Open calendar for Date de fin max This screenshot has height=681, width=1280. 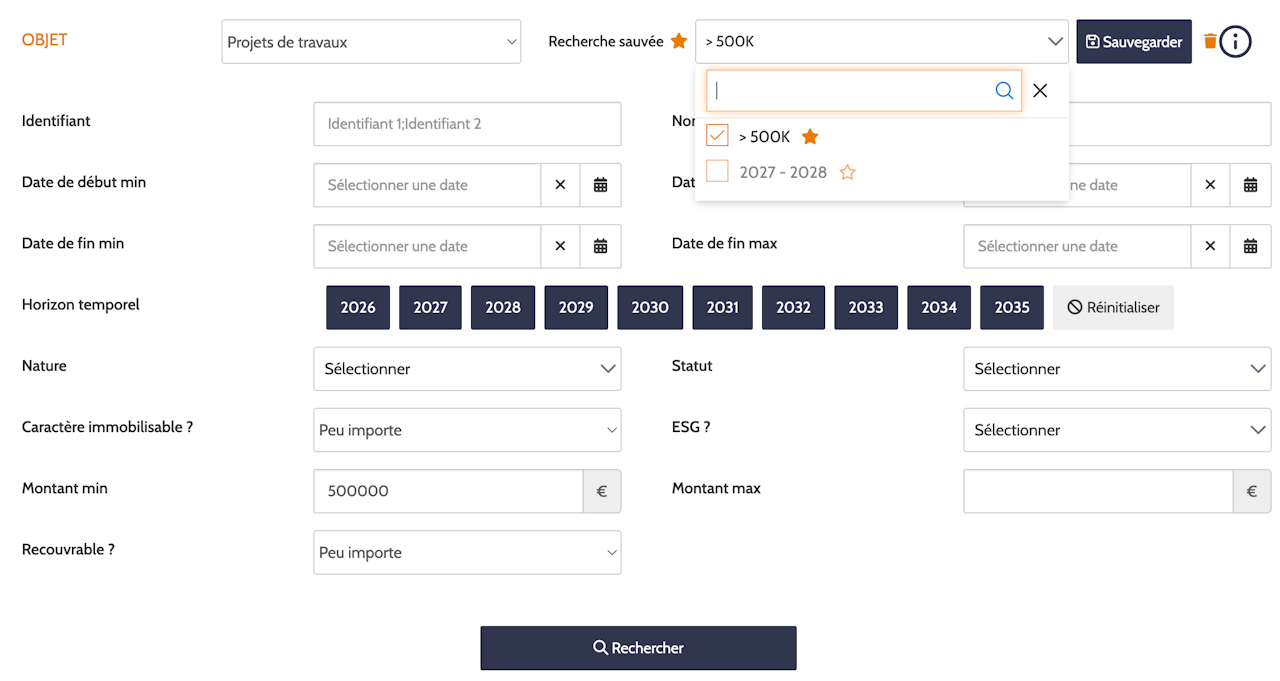[1250, 246]
